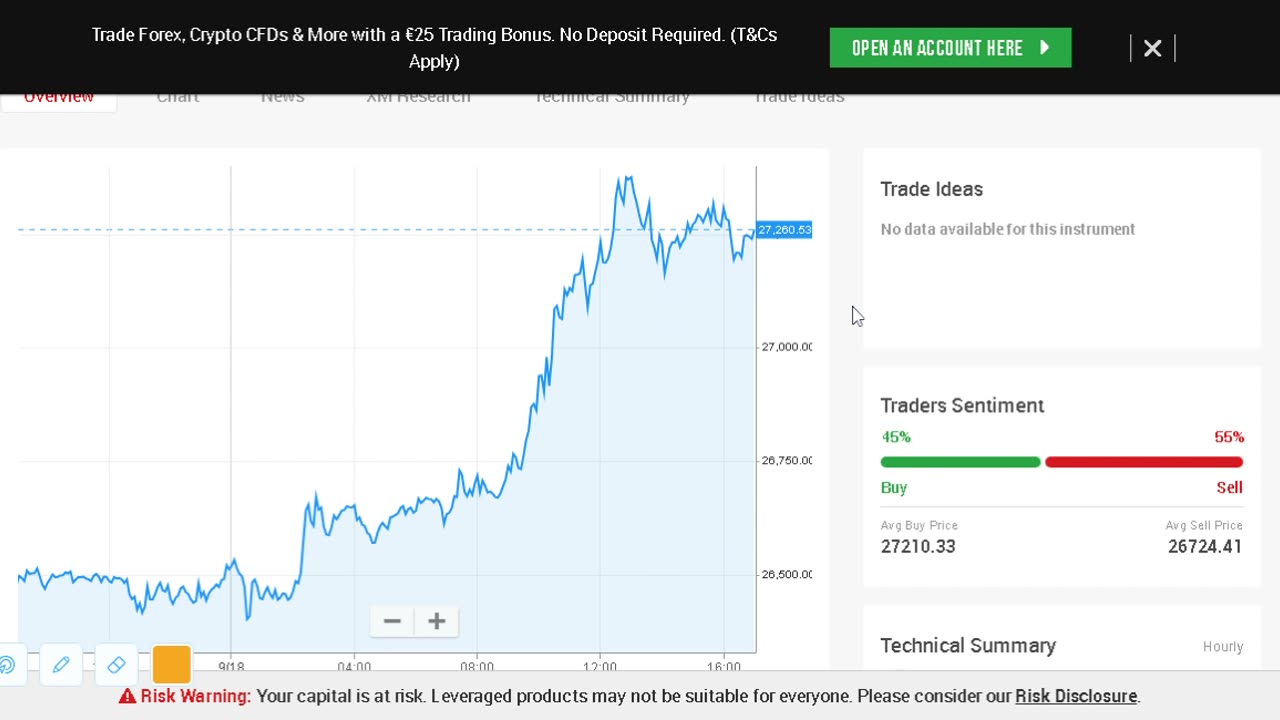
Task: Switch to the Chart tab
Action: click(178, 97)
